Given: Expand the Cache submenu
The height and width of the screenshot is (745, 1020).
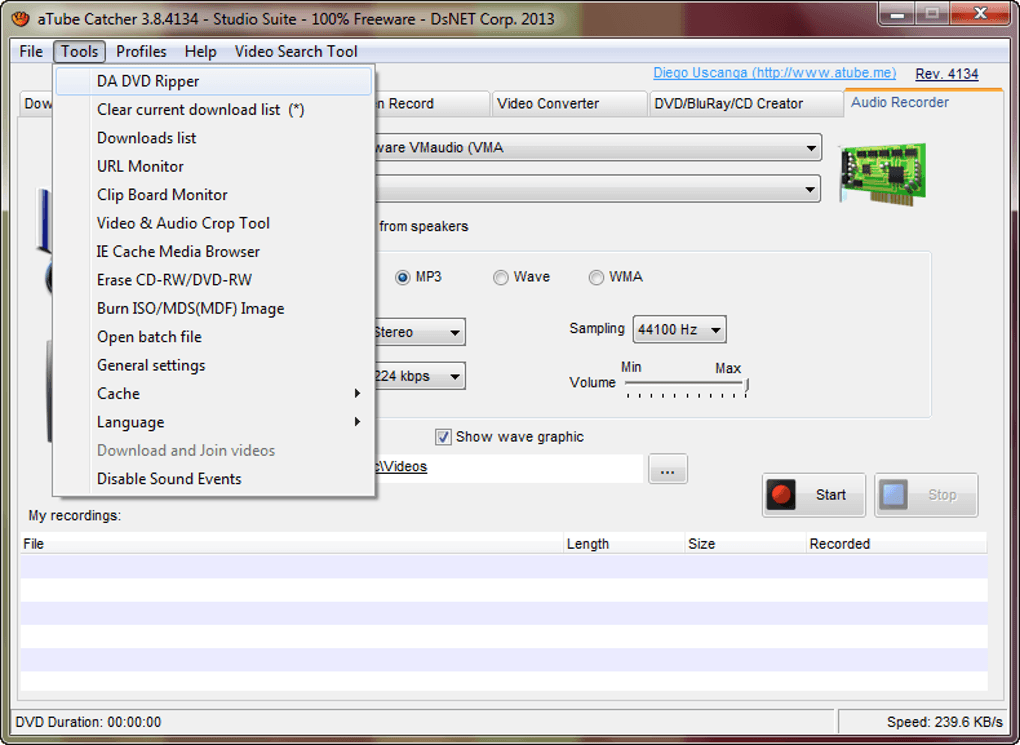Looking at the screenshot, I should coord(214,394).
